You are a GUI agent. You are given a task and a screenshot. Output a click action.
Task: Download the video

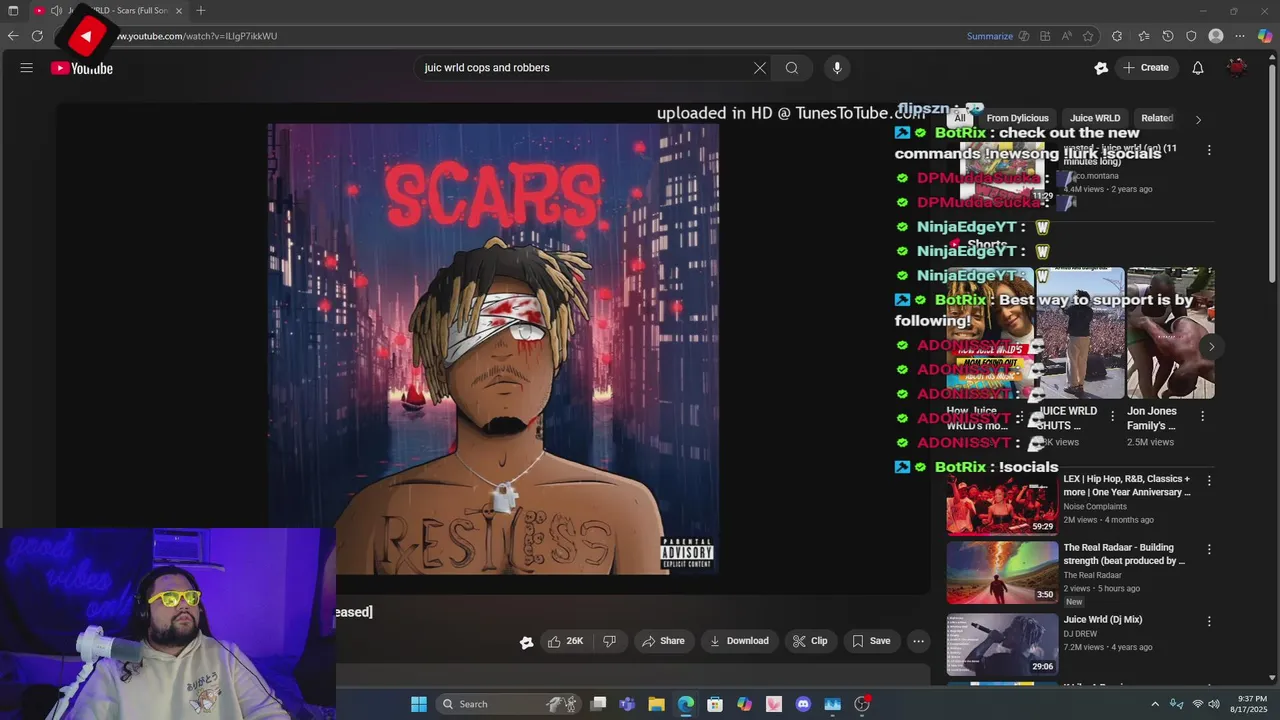(740, 641)
